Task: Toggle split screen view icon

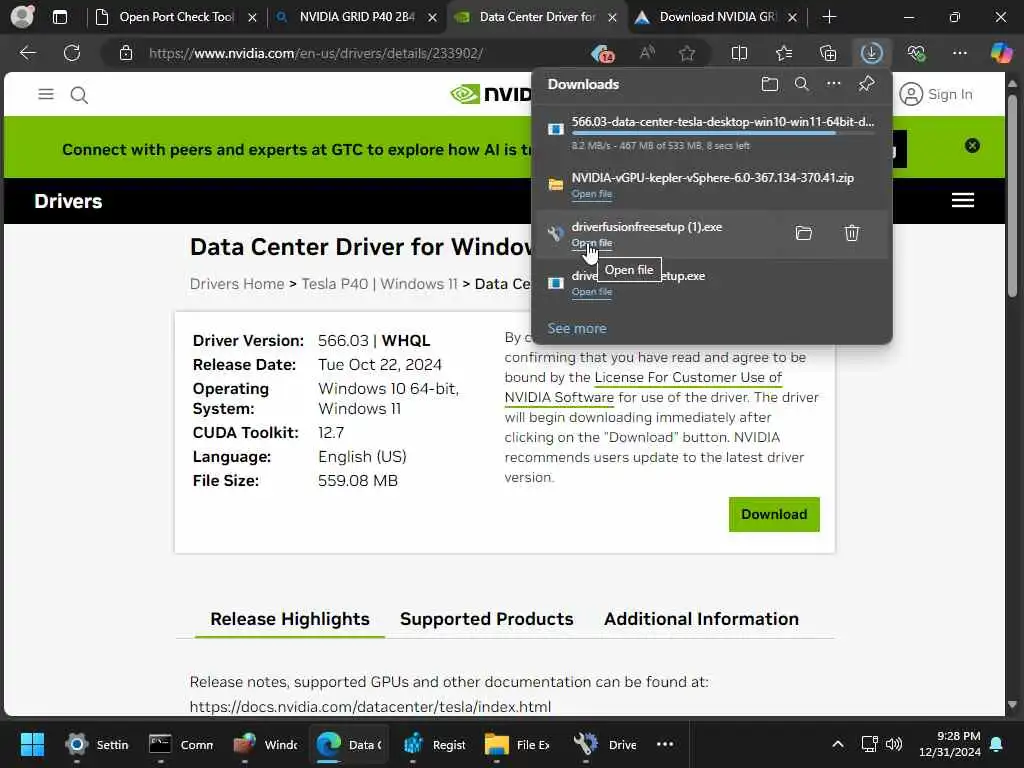Action: 739,53
